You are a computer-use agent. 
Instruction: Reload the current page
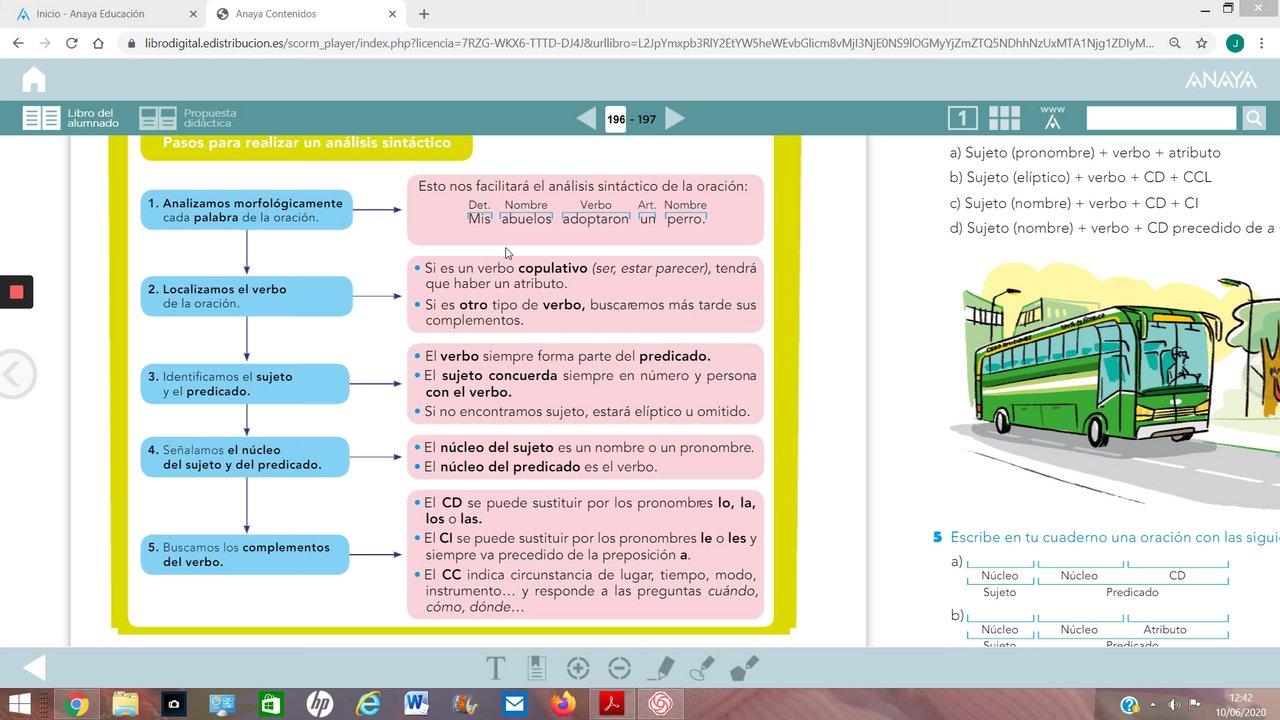(71, 43)
